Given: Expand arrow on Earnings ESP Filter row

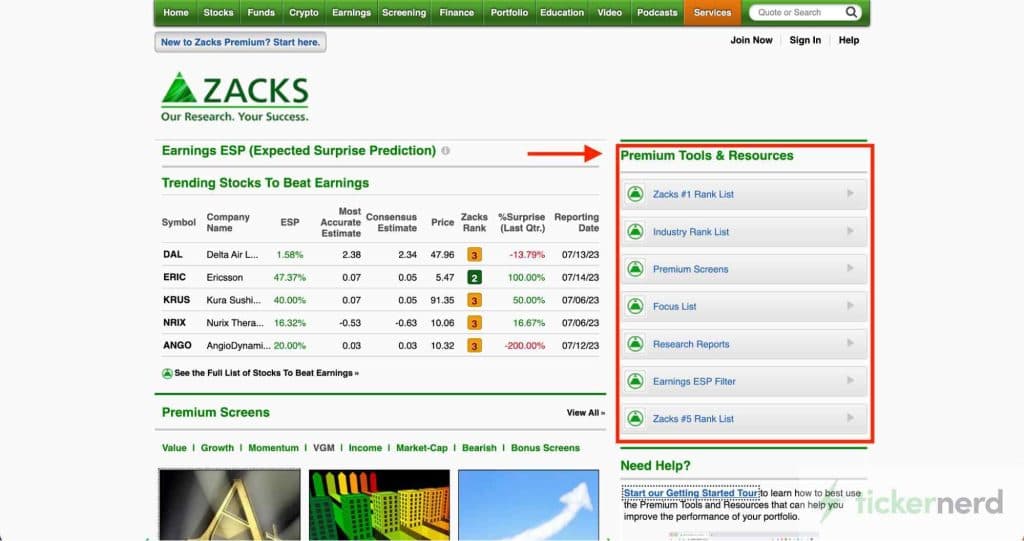Looking at the screenshot, I should [x=850, y=380].
